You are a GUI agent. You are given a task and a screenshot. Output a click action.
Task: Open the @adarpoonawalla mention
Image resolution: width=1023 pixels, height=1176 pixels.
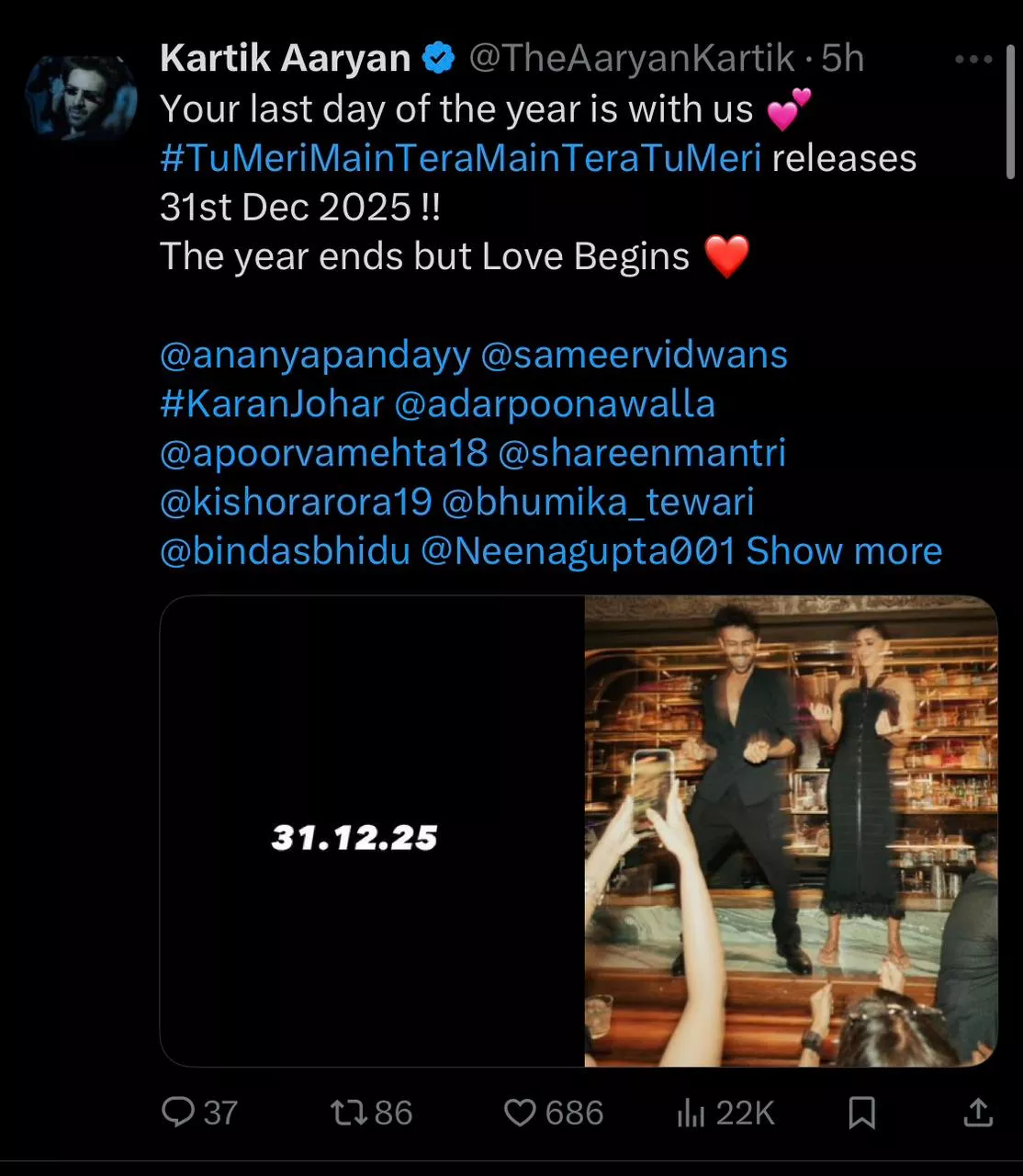pyautogui.click(x=555, y=405)
